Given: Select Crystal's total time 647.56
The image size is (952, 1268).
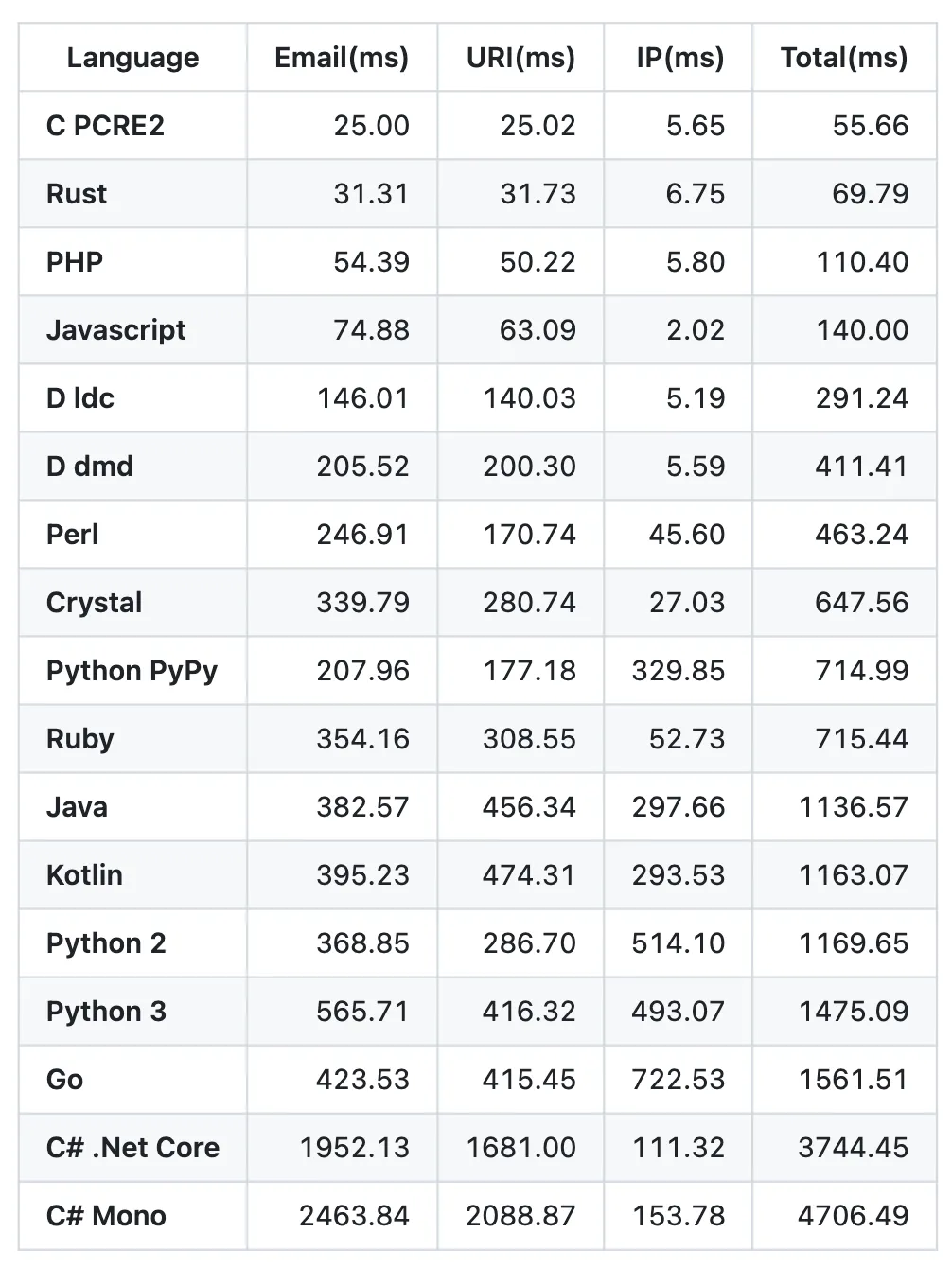Looking at the screenshot, I should (x=861, y=603).
